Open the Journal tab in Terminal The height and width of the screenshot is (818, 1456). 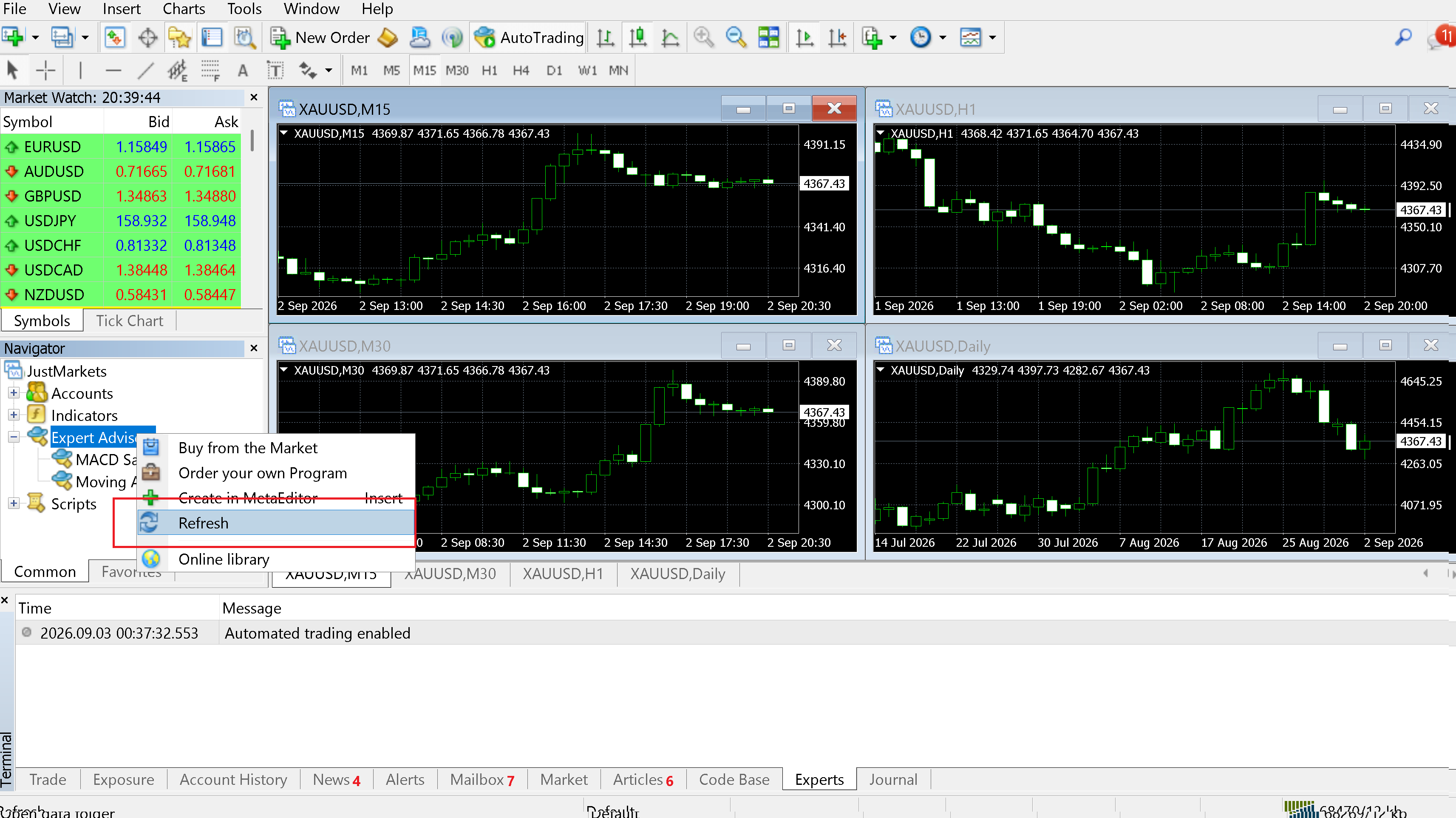[893, 780]
